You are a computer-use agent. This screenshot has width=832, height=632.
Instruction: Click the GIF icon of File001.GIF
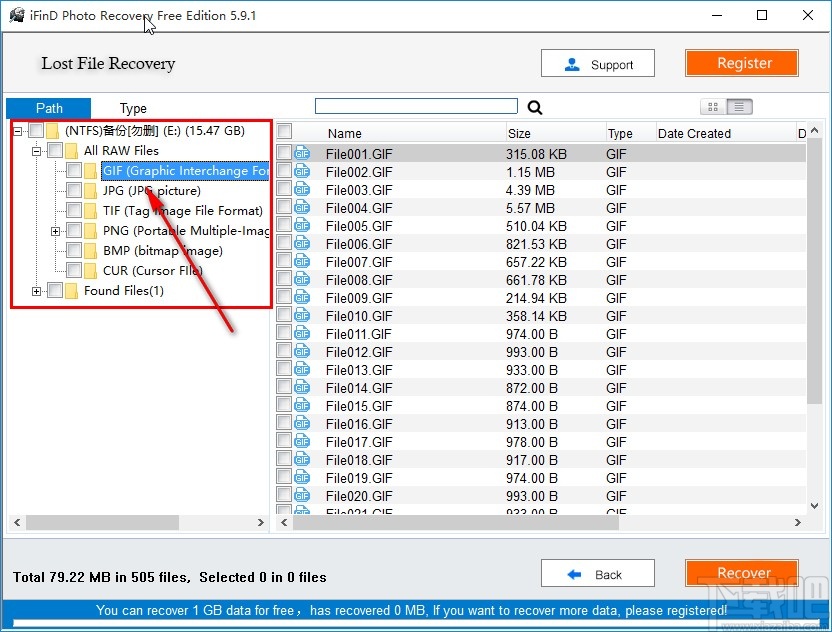tap(302, 153)
